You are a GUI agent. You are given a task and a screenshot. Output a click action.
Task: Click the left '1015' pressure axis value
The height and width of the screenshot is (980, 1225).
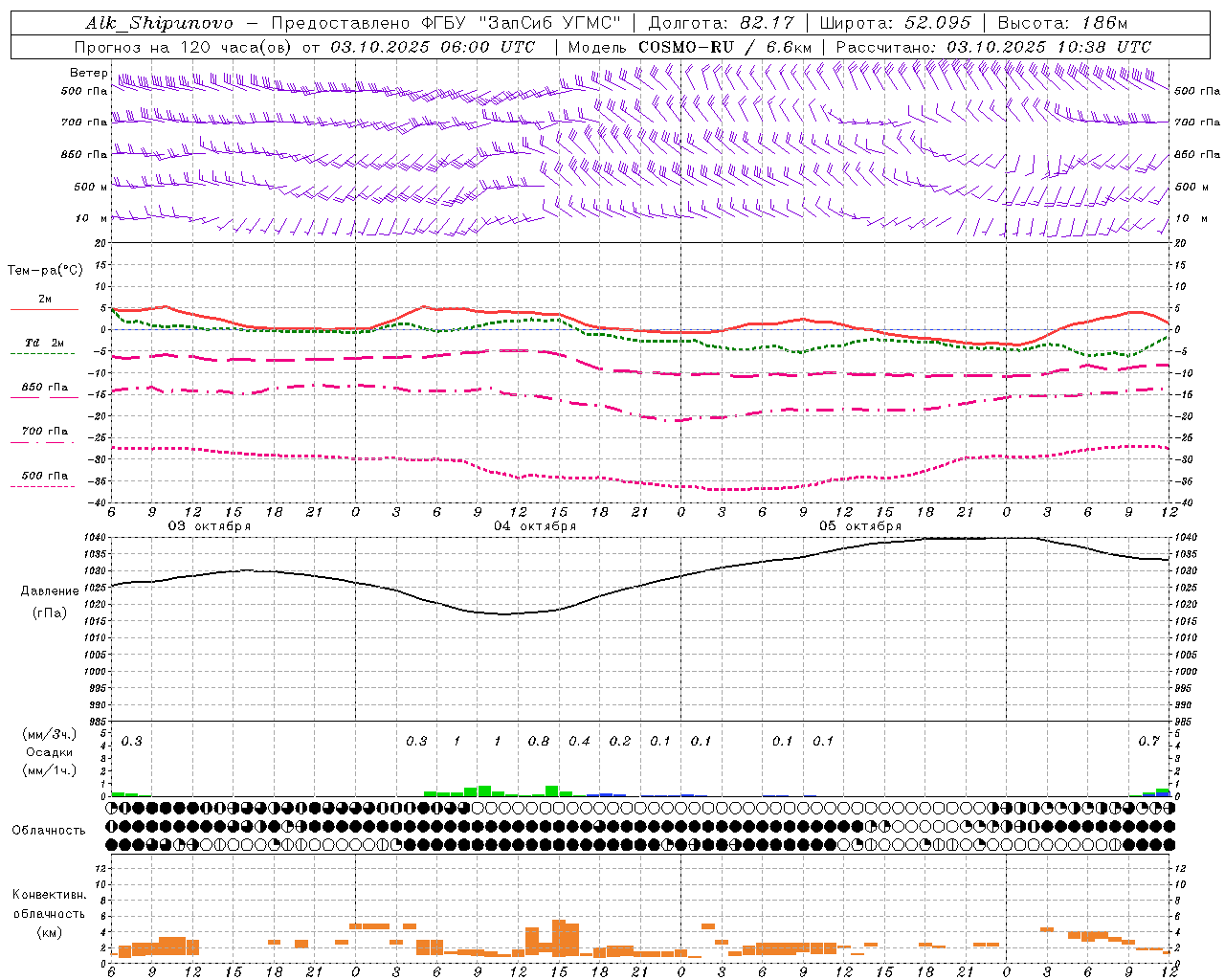coord(96,622)
